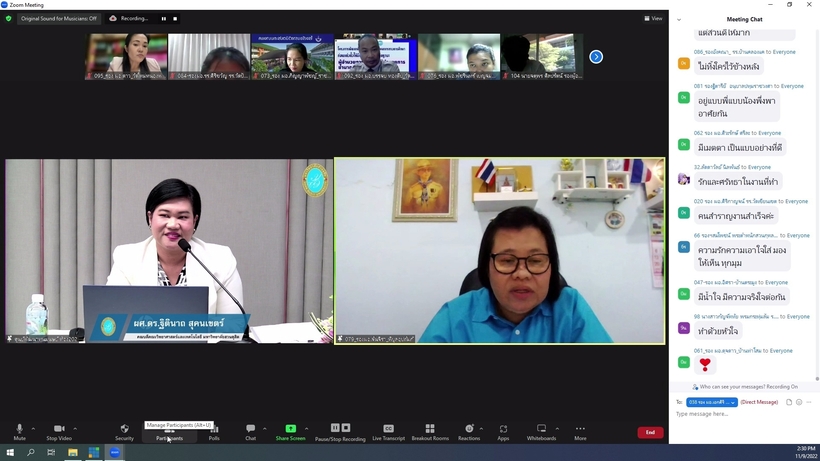The height and width of the screenshot is (461, 820).
Task: Open Zoom Apps
Action: [503, 432]
